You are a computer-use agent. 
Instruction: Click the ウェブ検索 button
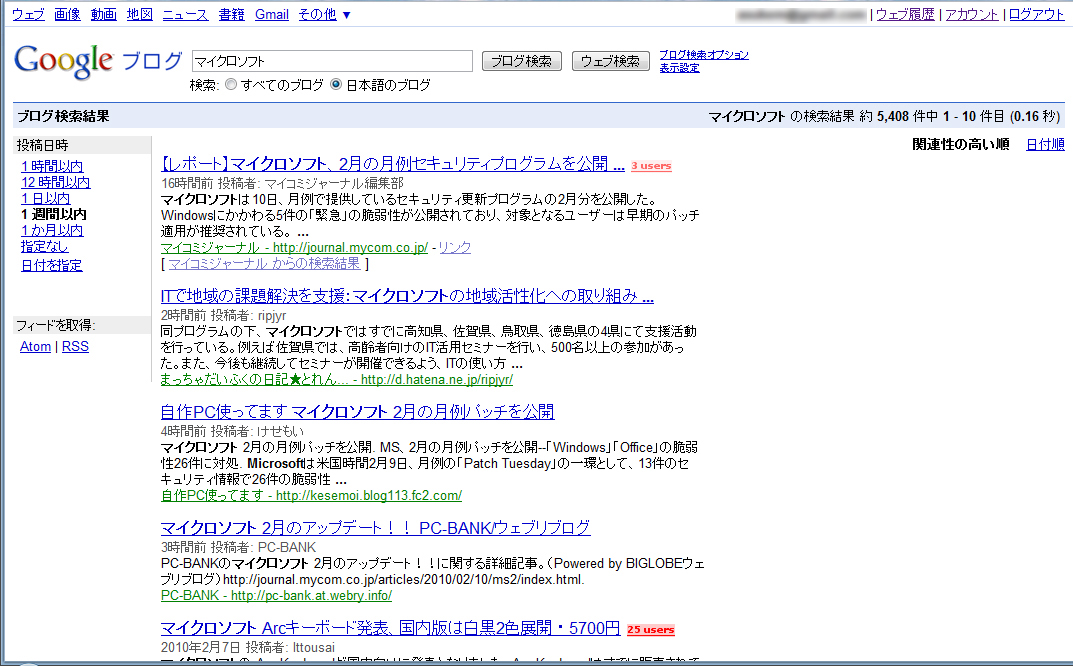(610, 61)
